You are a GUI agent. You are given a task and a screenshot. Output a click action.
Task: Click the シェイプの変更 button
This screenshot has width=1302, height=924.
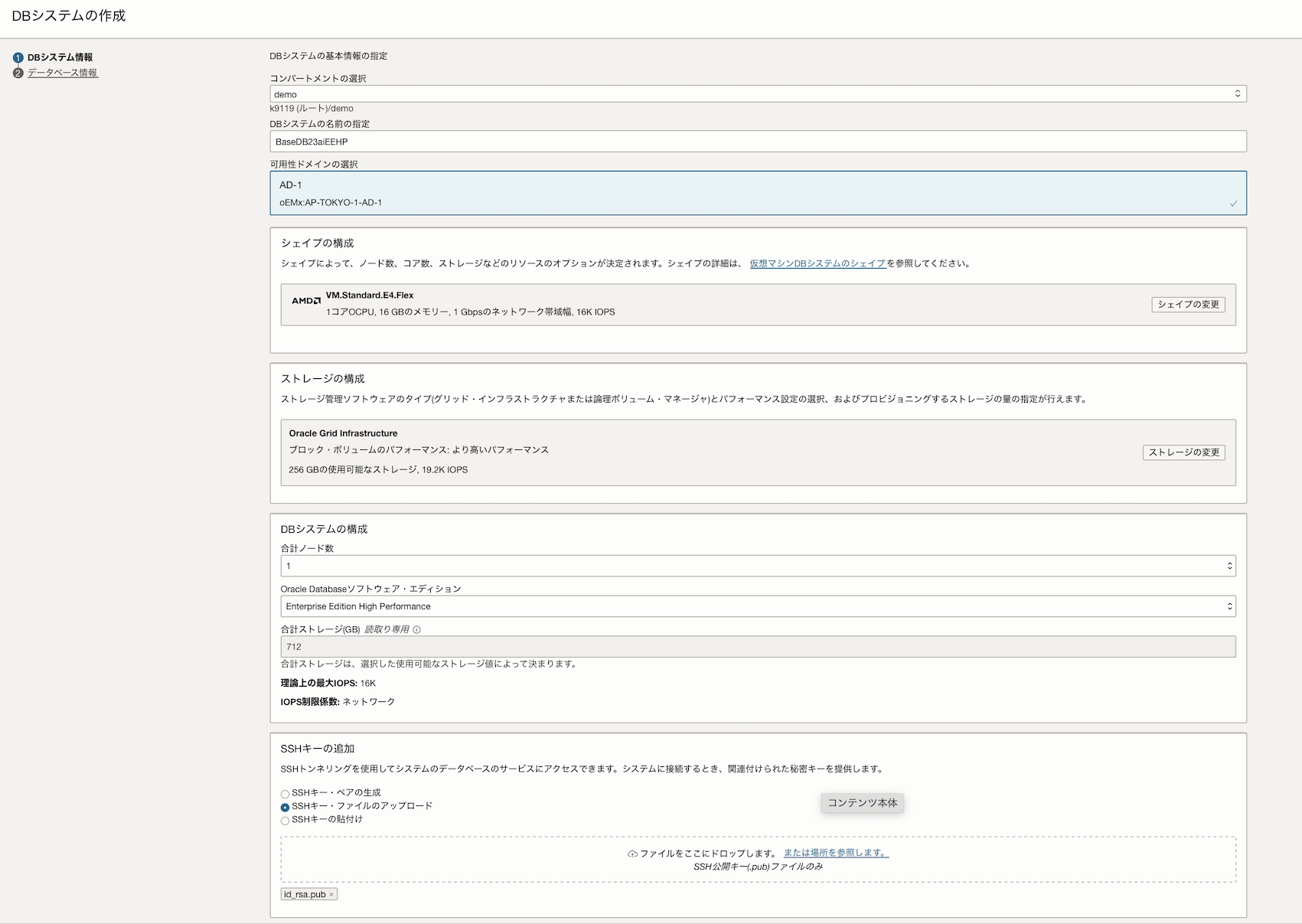pyautogui.click(x=1188, y=305)
